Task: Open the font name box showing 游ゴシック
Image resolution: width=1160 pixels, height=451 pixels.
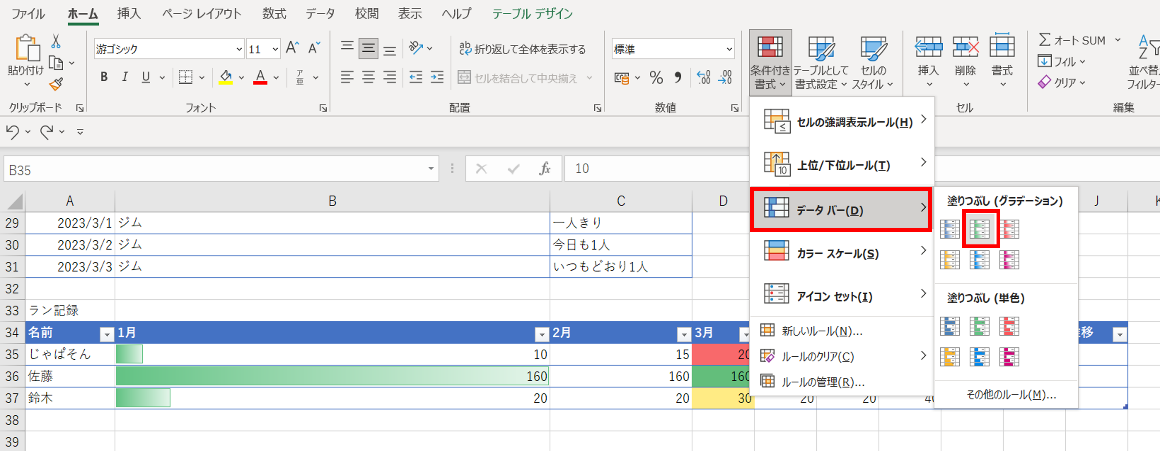Action: (169, 50)
